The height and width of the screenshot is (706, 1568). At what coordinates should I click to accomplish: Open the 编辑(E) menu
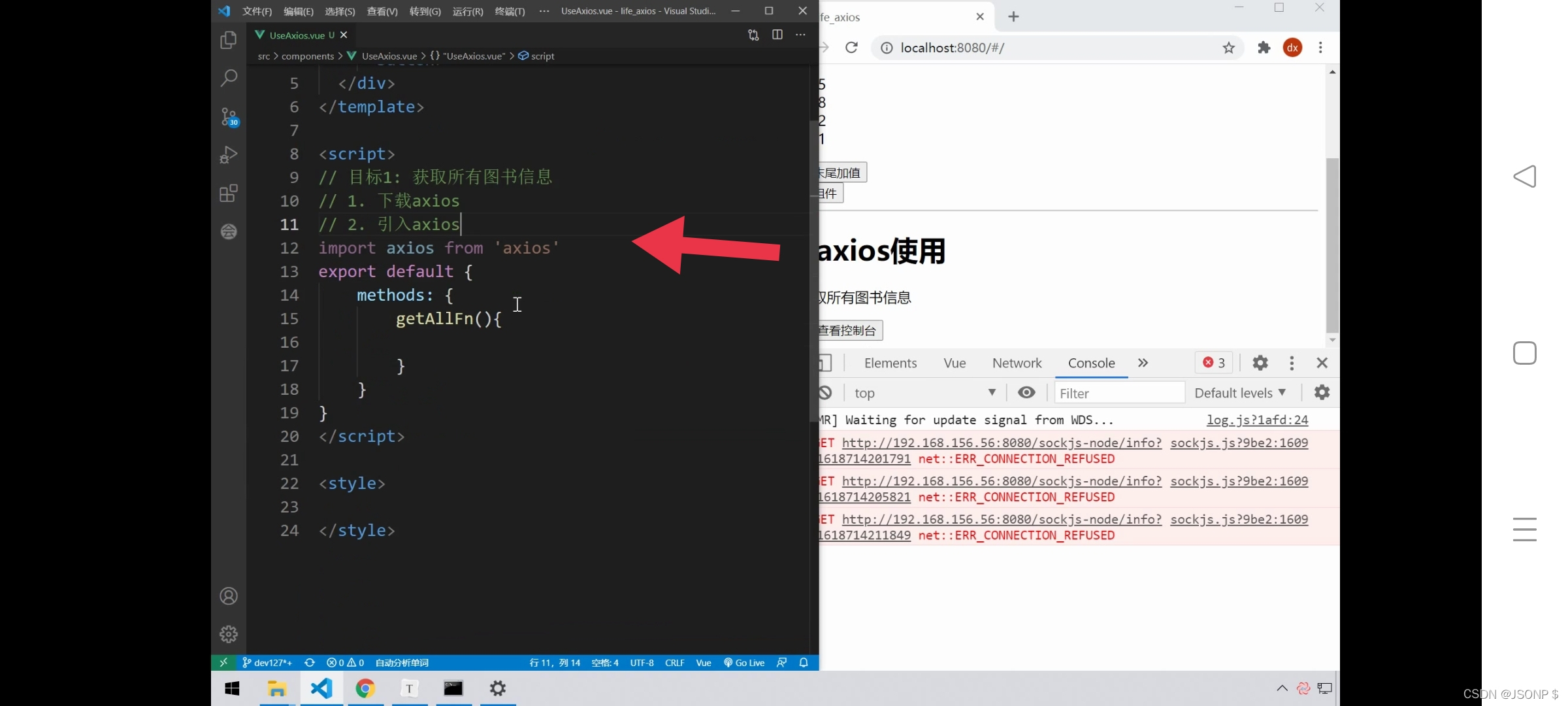(x=299, y=11)
